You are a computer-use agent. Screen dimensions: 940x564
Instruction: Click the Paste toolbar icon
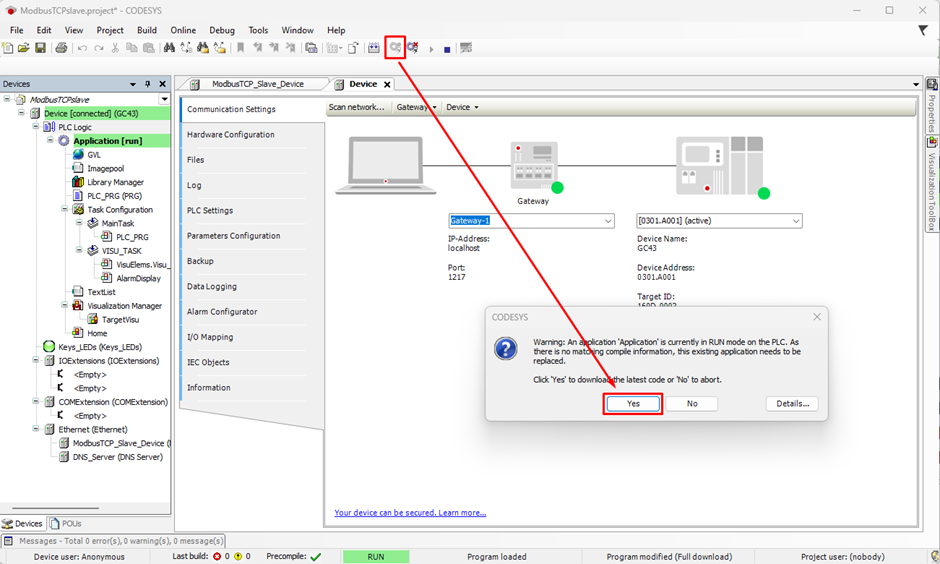(148, 48)
